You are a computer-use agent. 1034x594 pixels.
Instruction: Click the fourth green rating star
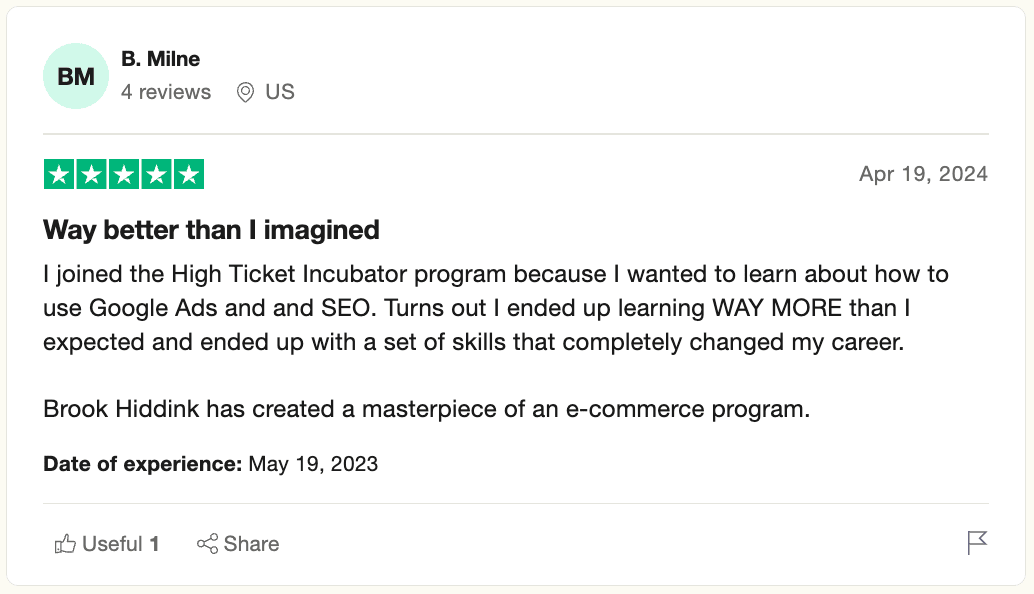[156, 175]
